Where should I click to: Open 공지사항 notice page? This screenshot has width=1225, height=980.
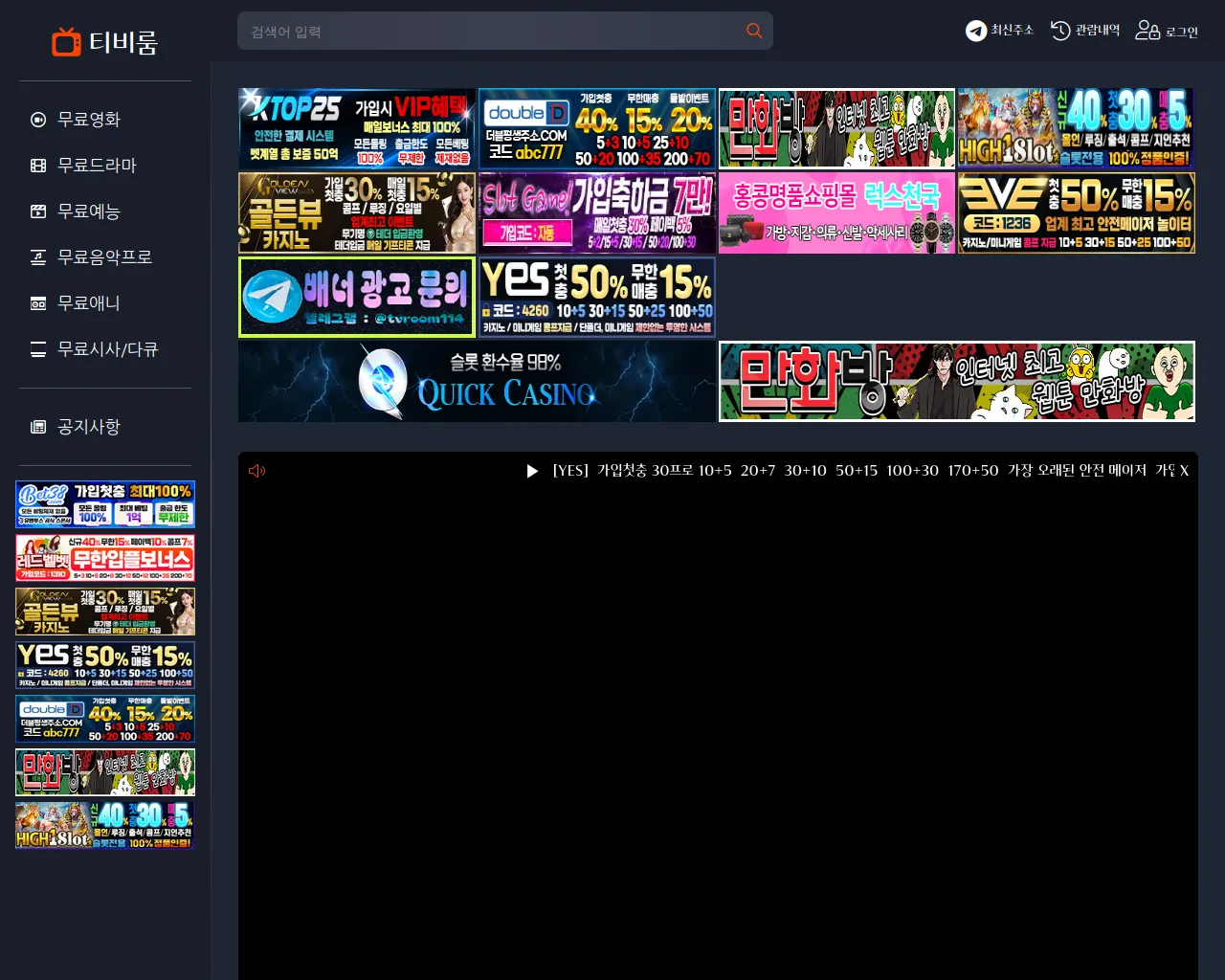tap(89, 427)
